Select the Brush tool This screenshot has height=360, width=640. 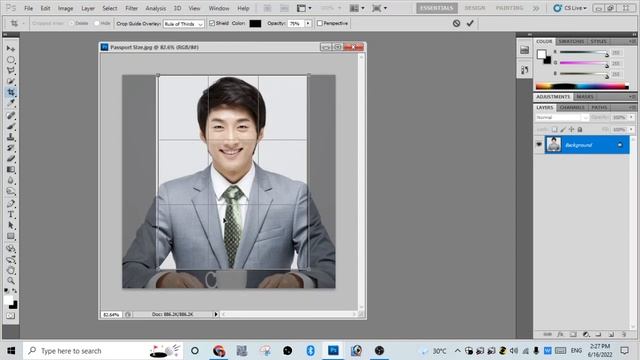pos(11,126)
